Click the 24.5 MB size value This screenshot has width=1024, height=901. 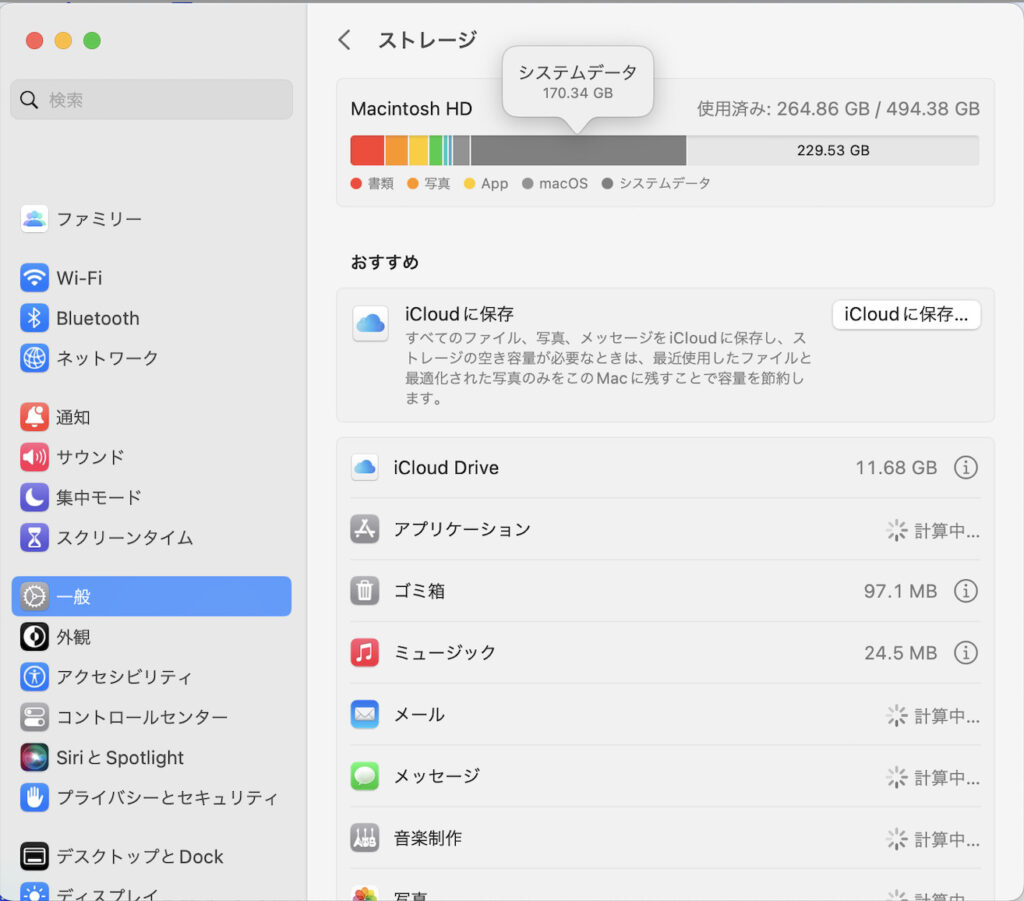pyautogui.click(x=901, y=653)
